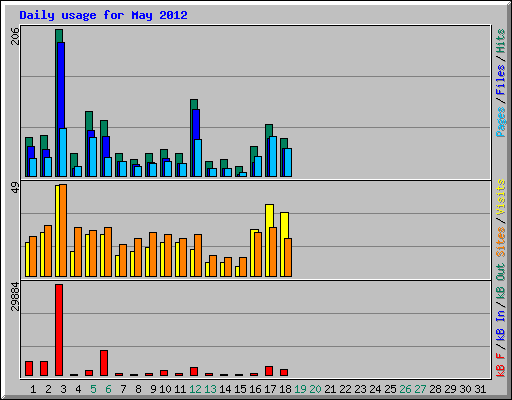Image resolution: width=512 pixels, height=400 pixels.
Task: Click day 28 on the axis
Action: (435, 389)
